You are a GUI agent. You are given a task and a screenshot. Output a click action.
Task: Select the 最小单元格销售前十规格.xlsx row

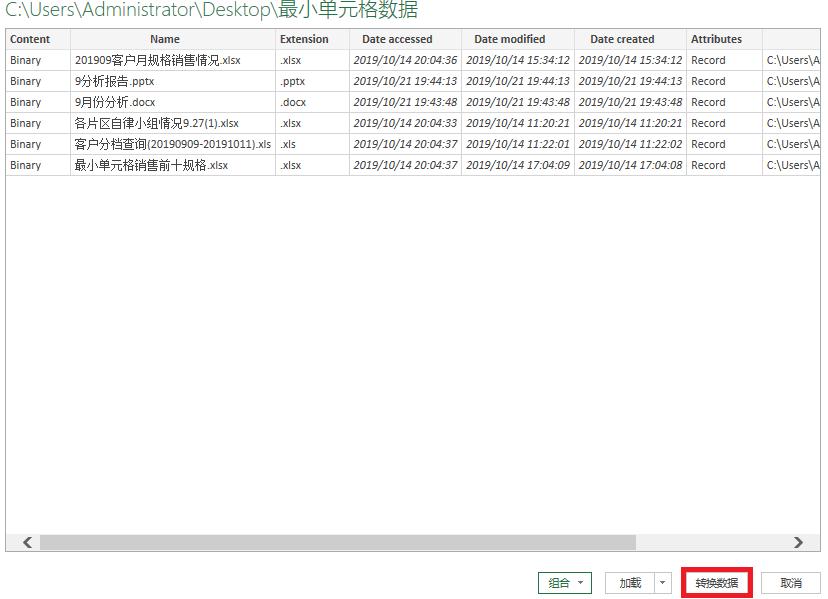164,165
